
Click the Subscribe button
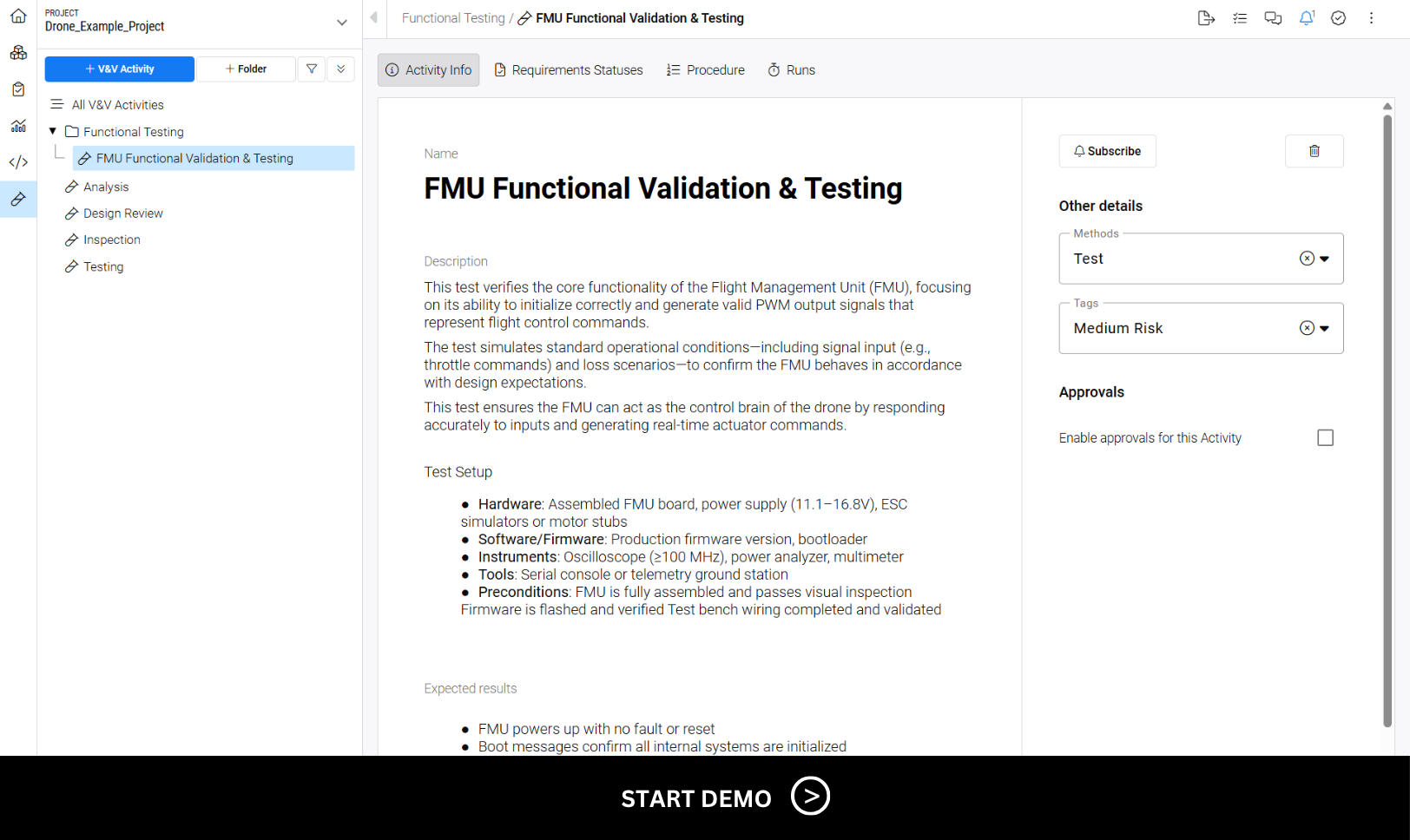tap(1107, 151)
